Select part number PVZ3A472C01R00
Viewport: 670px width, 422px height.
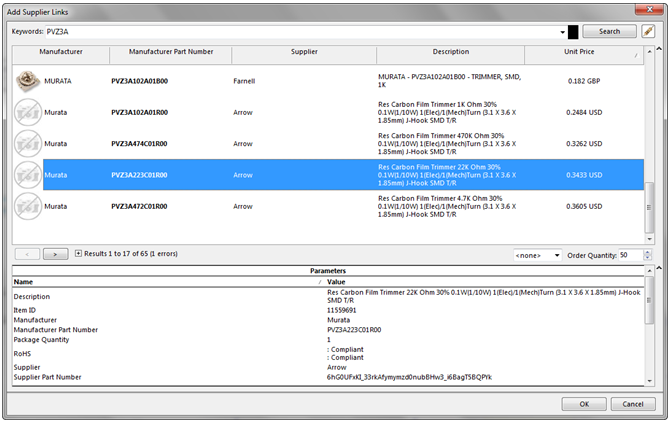140,206
